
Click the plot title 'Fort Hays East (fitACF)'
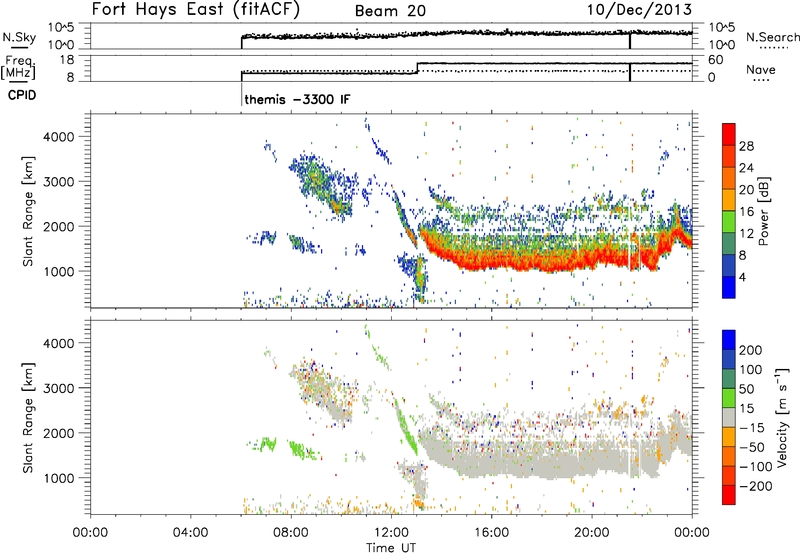coord(196,9)
